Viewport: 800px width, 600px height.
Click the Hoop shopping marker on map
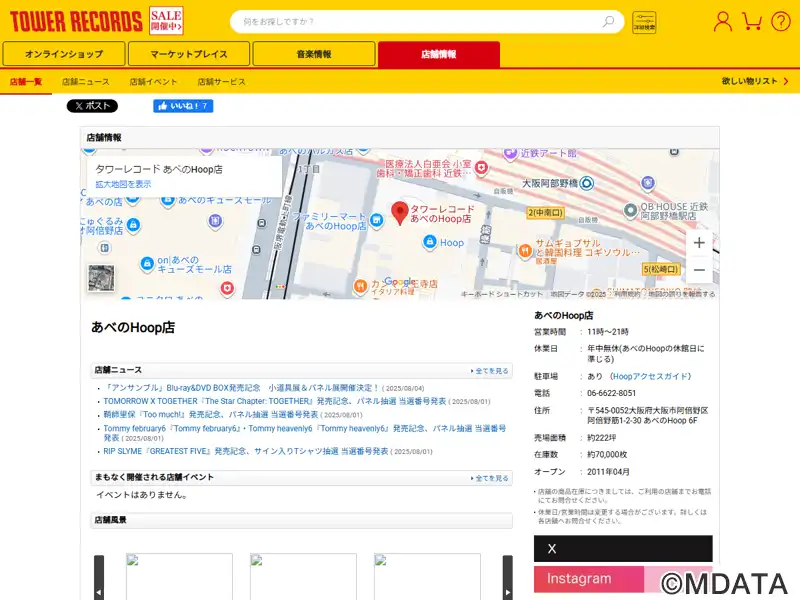[430, 241]
